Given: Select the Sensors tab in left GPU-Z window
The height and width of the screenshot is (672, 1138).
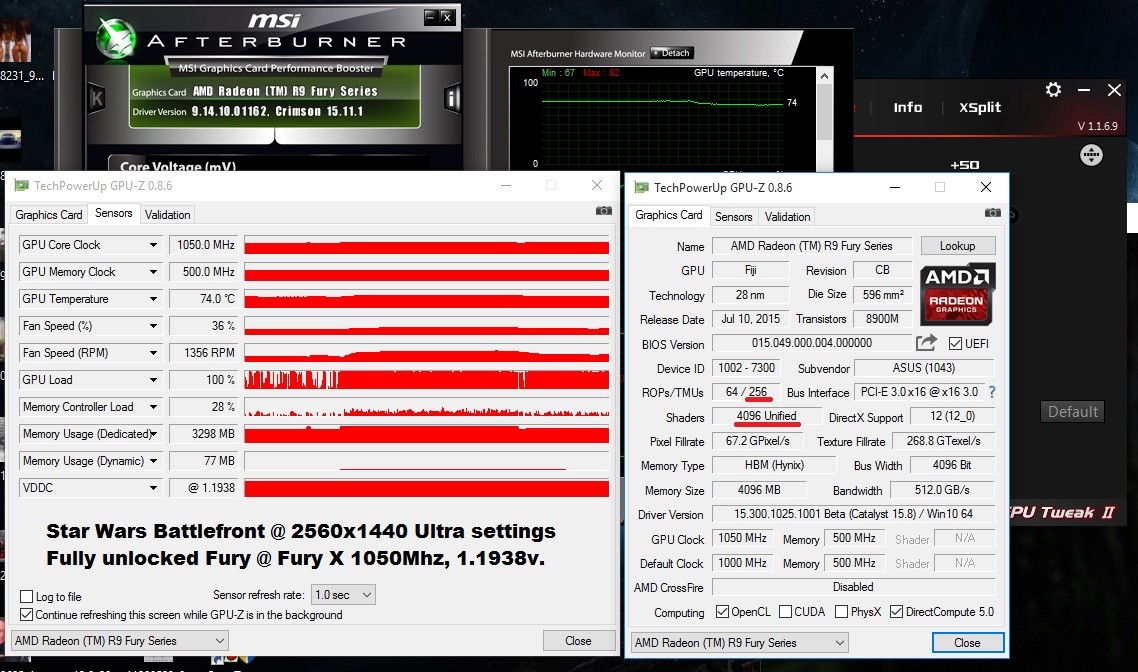Looking at the screenshot, I should [113, 213].
